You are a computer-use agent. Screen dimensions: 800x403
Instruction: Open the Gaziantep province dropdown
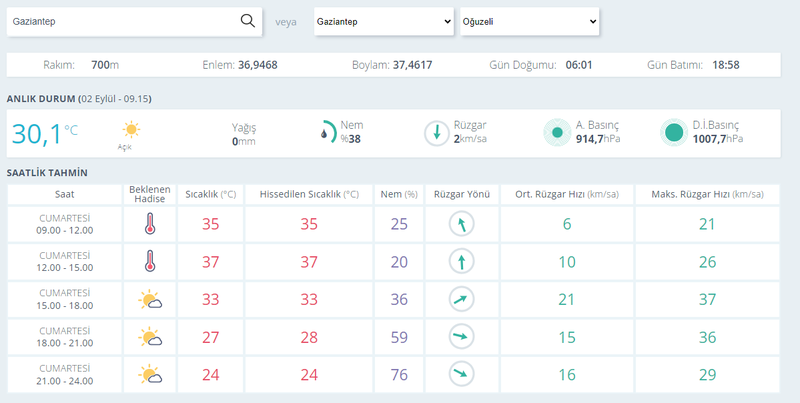pos(384,21)
